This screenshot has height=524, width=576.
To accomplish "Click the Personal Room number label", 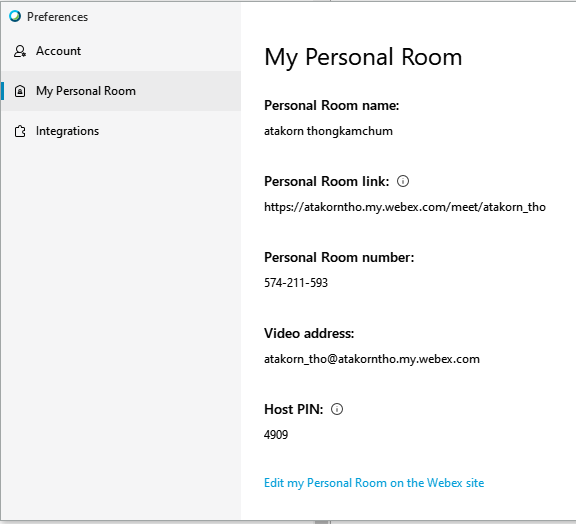I will click(x=339, y=257).
